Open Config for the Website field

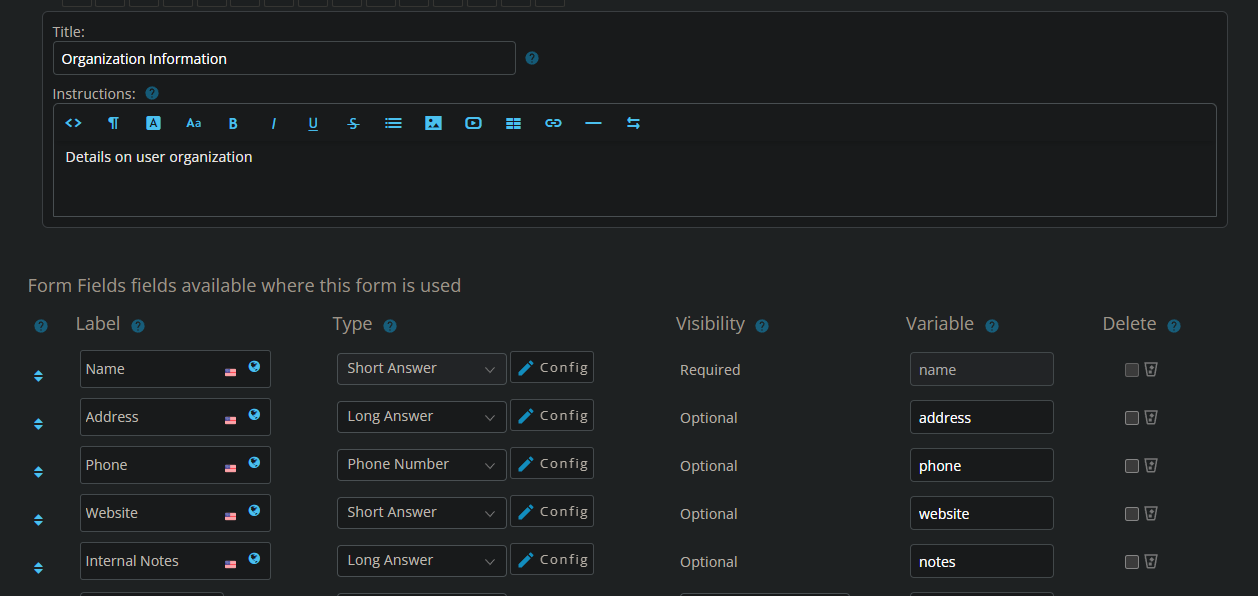552,512
